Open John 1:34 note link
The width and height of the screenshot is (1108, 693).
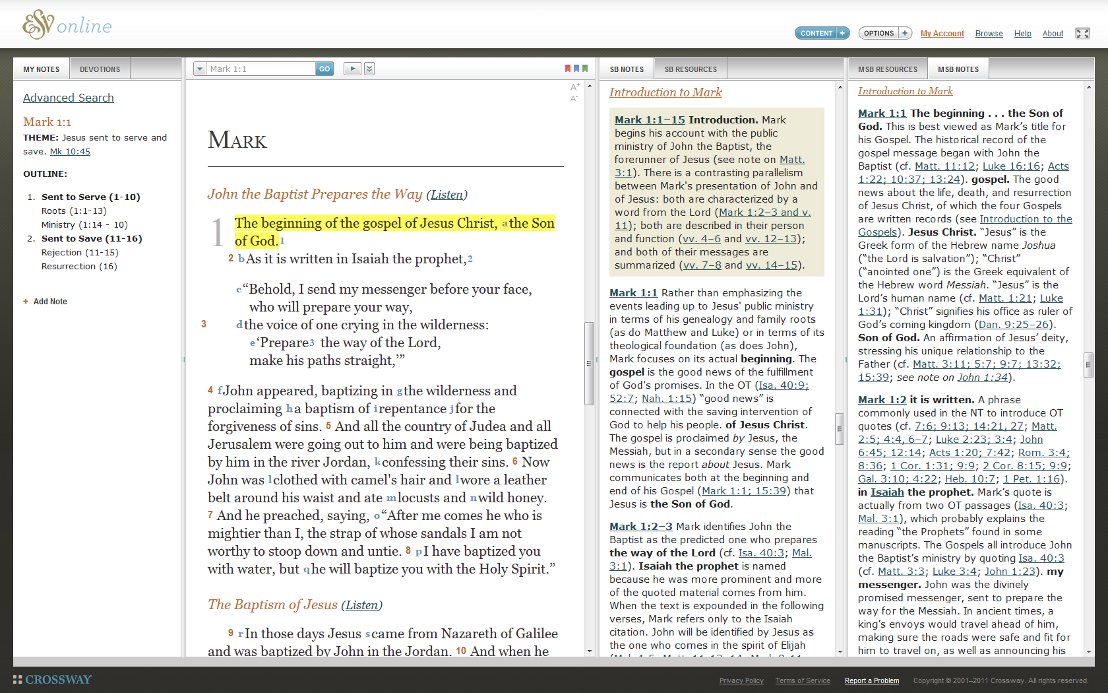point(983,377)
